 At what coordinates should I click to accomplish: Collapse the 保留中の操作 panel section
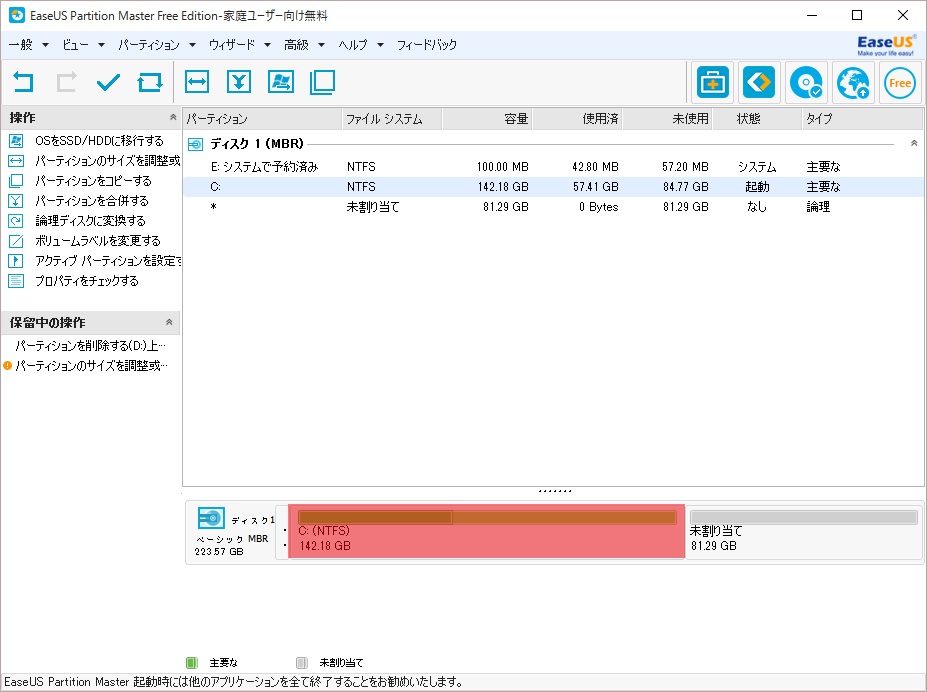[169, 322]
